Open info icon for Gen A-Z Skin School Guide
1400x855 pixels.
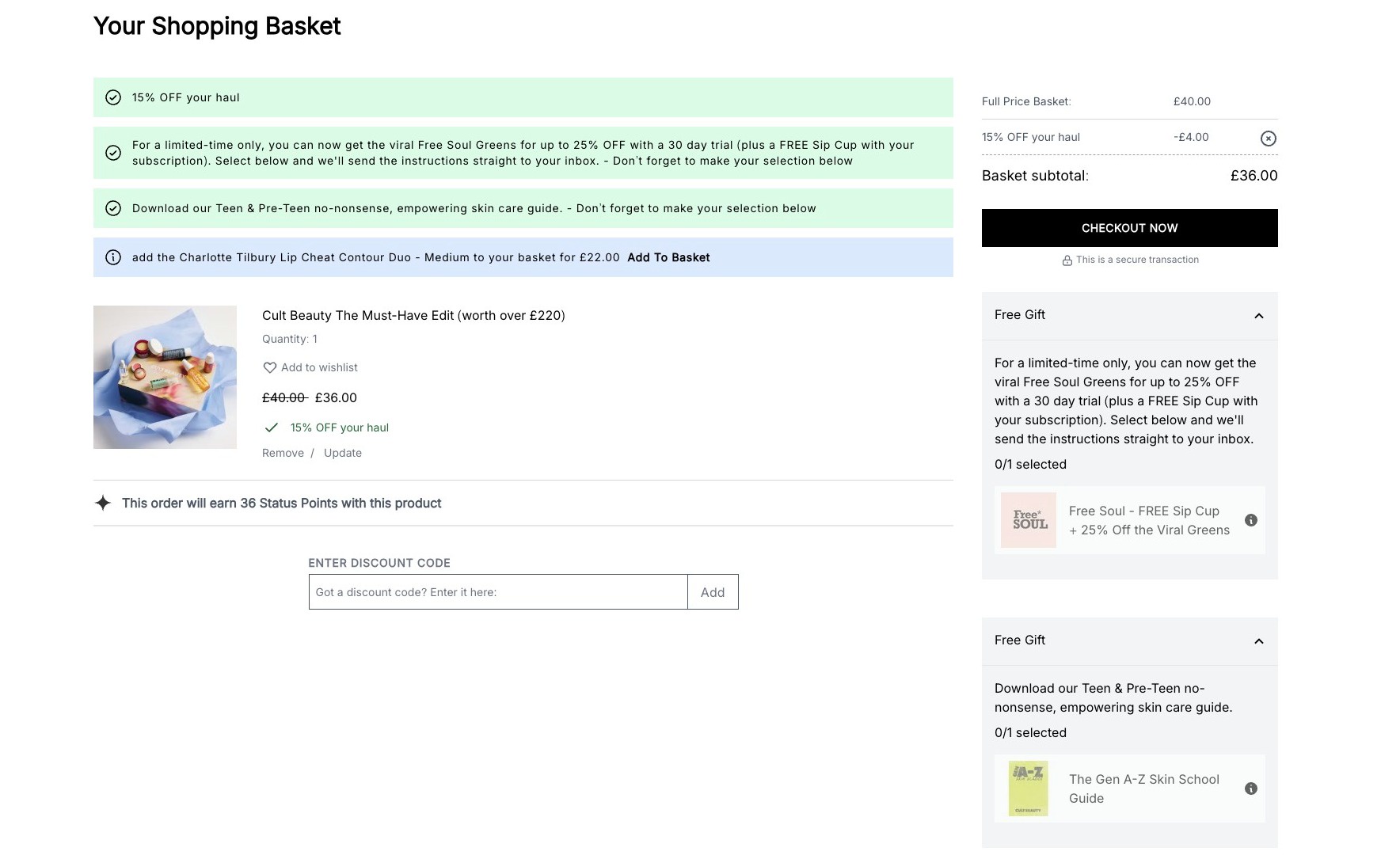coord(1251,788)
